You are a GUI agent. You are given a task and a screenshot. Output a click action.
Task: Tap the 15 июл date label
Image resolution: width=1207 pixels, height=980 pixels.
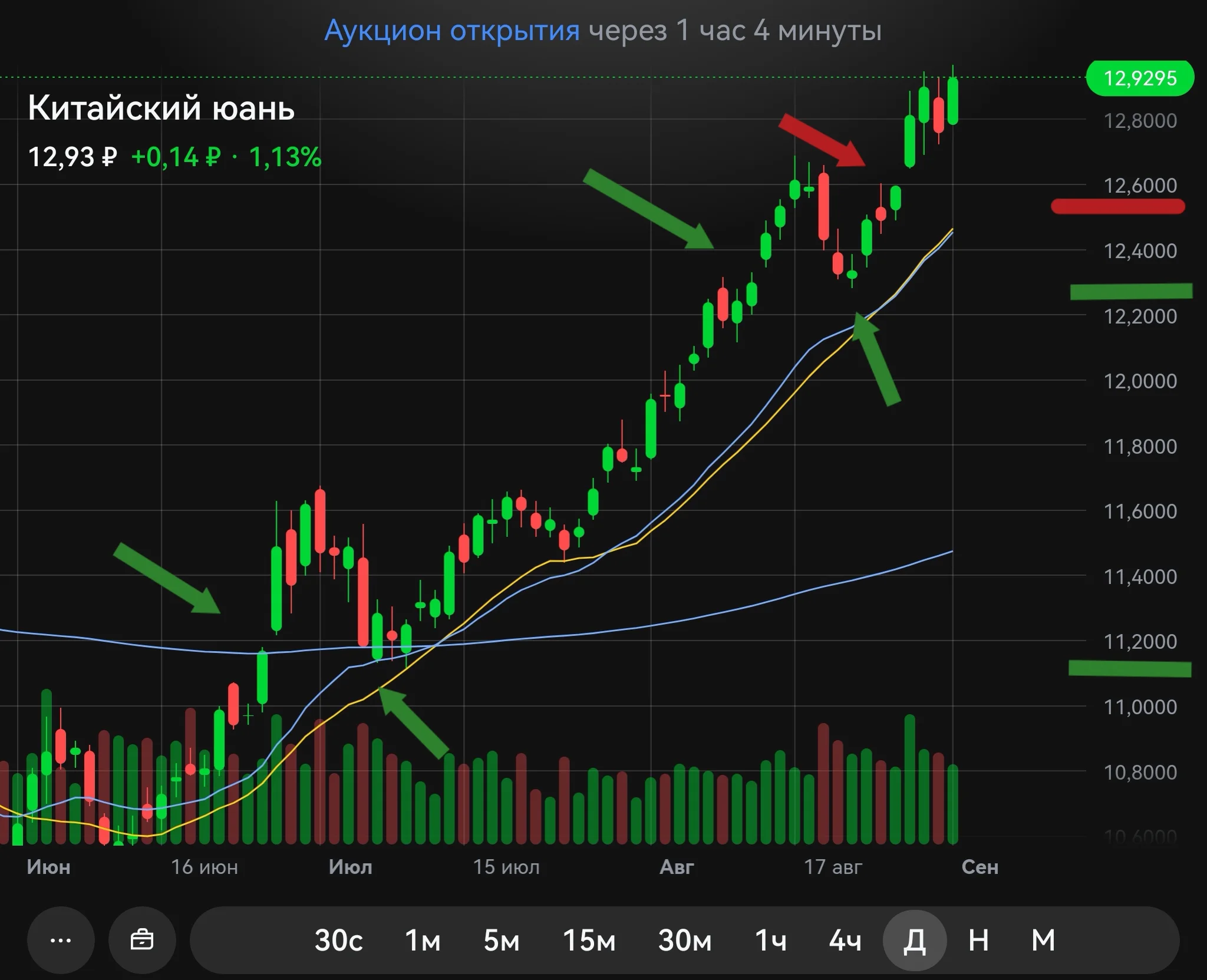tap(506, 867)
